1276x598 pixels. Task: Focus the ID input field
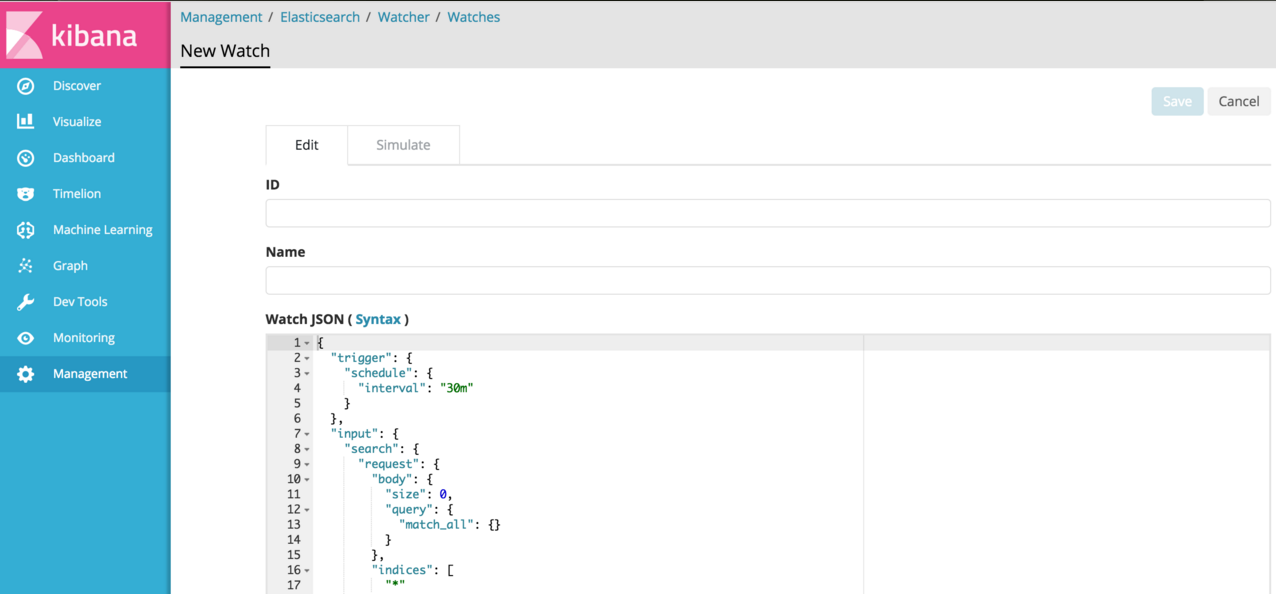tap(767, 213)
